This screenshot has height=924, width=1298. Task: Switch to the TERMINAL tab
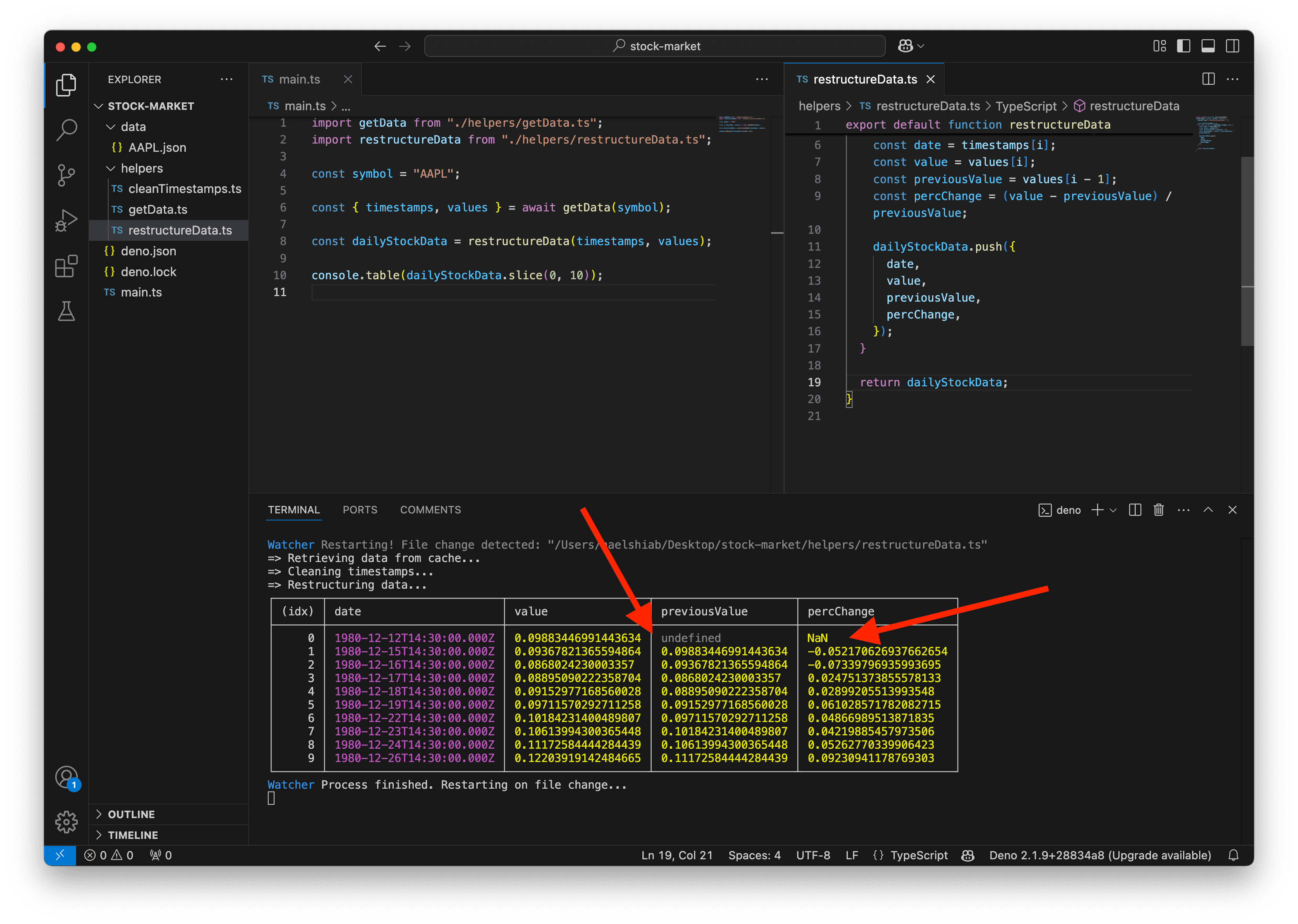(x=293, y=510)
